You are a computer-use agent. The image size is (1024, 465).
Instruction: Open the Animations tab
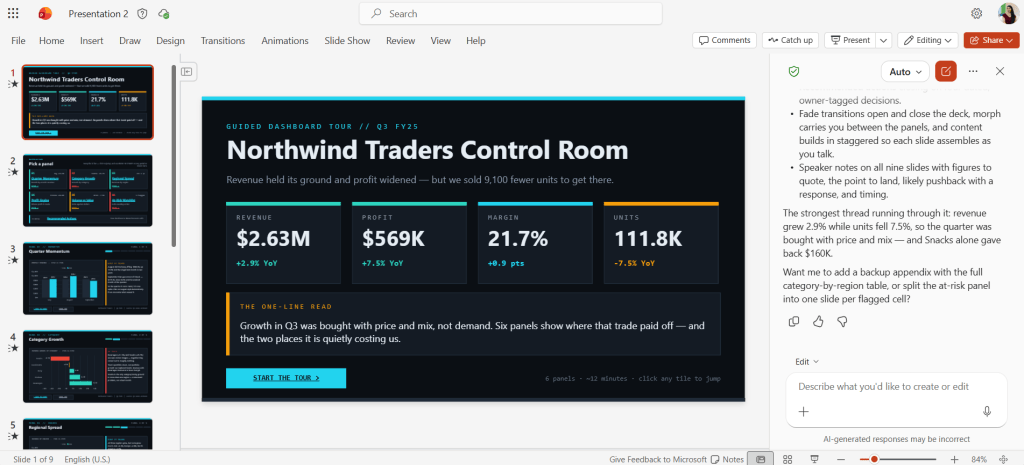[x=285, y=40]
